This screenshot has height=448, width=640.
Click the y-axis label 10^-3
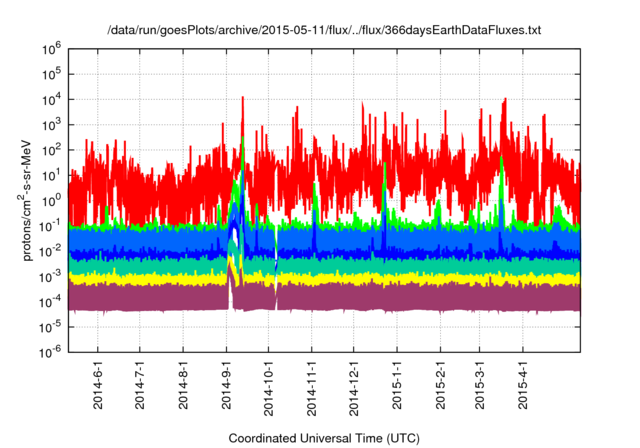50,277
